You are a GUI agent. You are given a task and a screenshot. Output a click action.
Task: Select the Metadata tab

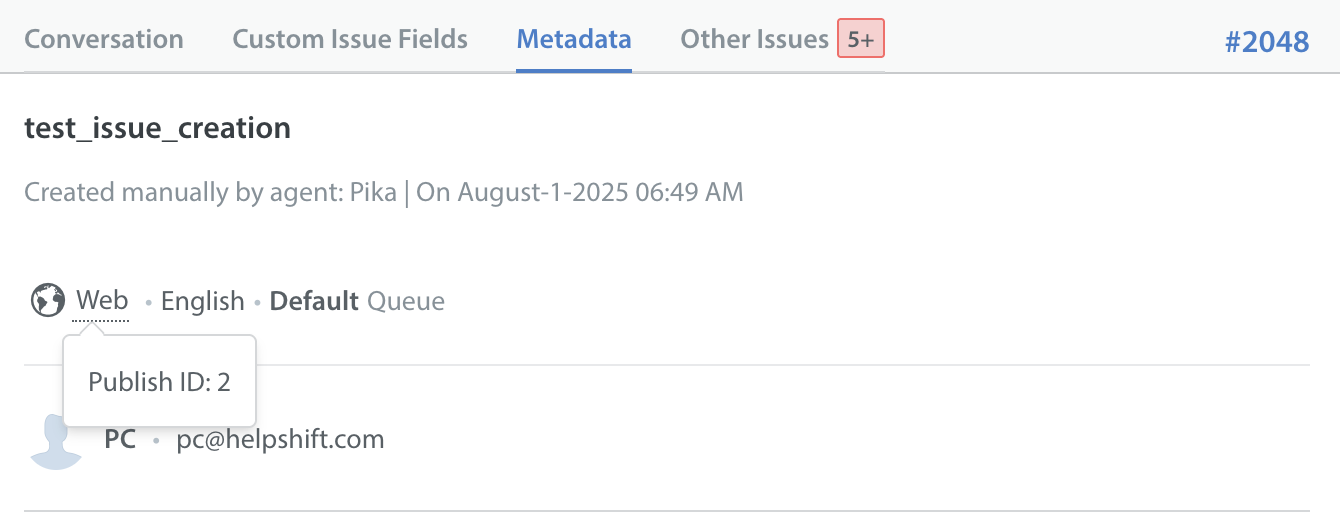(574, 40)
